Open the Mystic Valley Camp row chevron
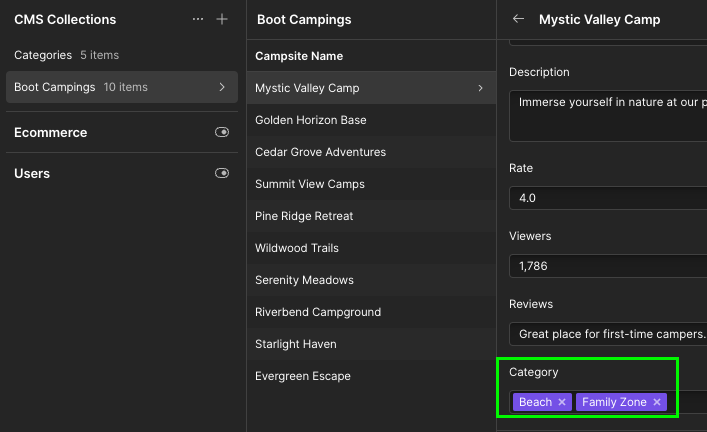This screenshot has height=432, width=707. coord(481,88)
